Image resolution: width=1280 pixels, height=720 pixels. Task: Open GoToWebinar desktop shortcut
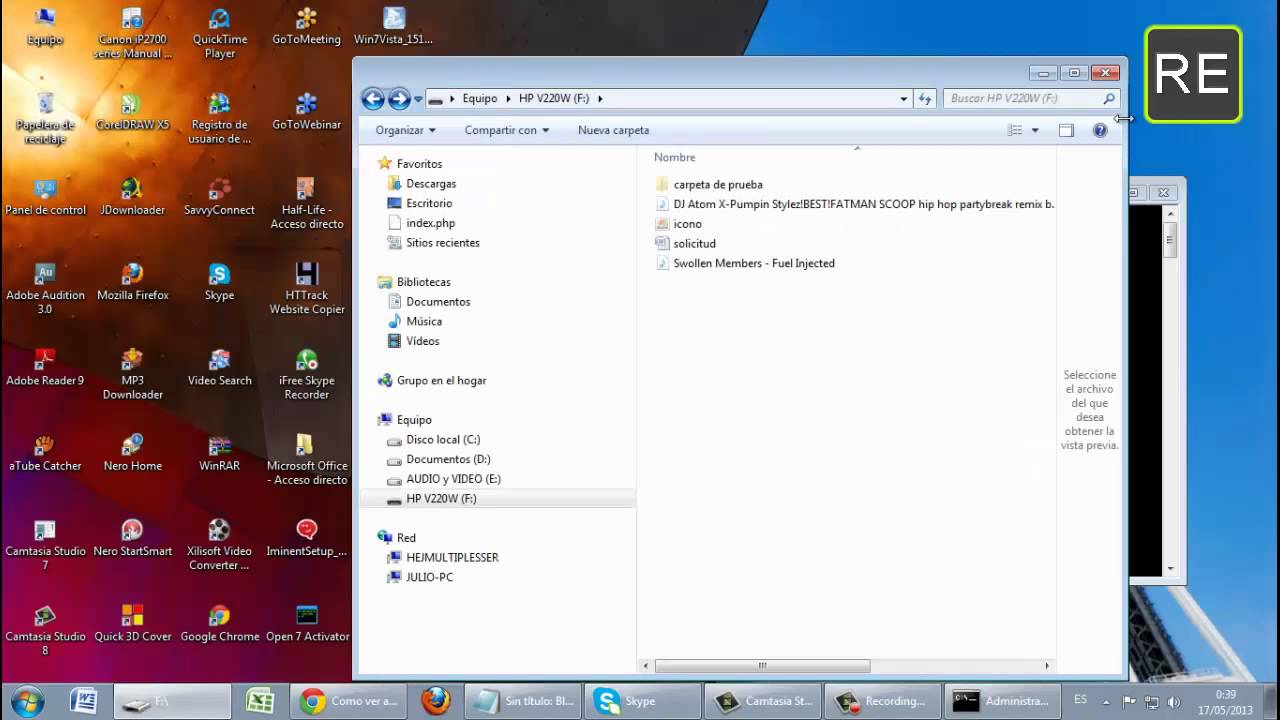point(306,112)
